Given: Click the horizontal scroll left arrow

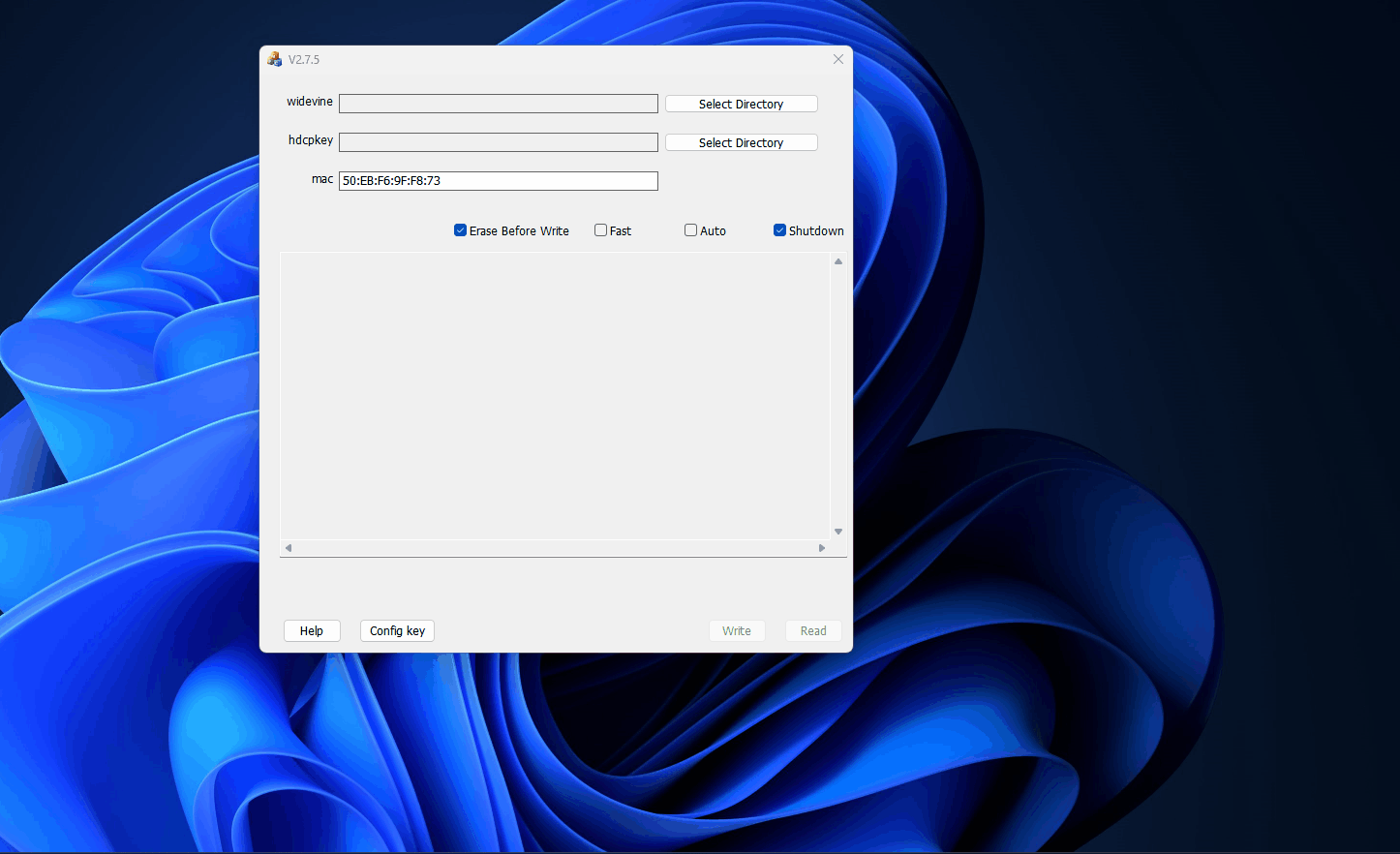Looking at the screenshot, I should pyautogui.click(x=288, y=548).
